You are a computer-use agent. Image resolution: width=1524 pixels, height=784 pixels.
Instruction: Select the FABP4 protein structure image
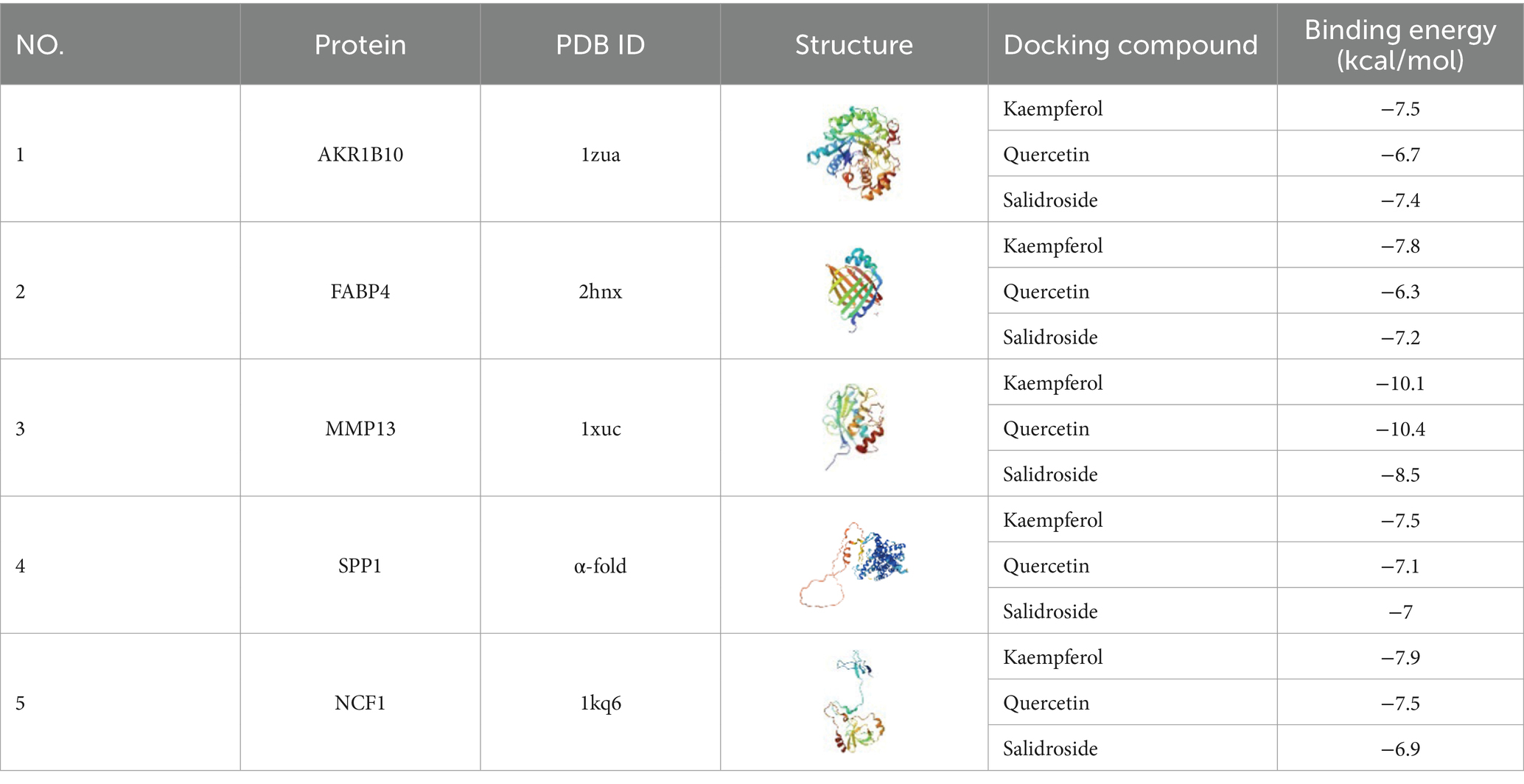click(x=854, y=290)
